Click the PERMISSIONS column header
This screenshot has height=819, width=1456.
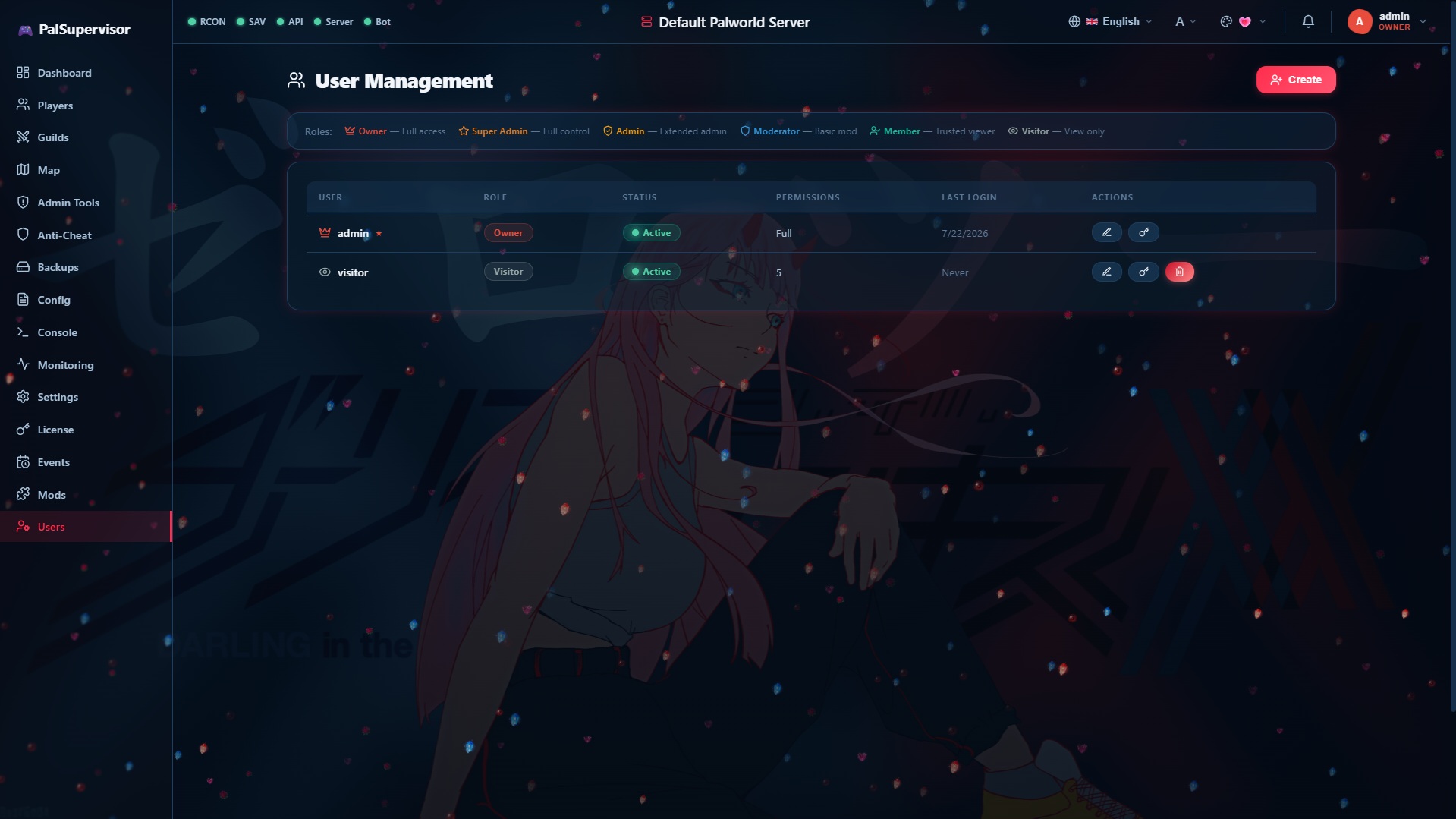click(807, 197)
